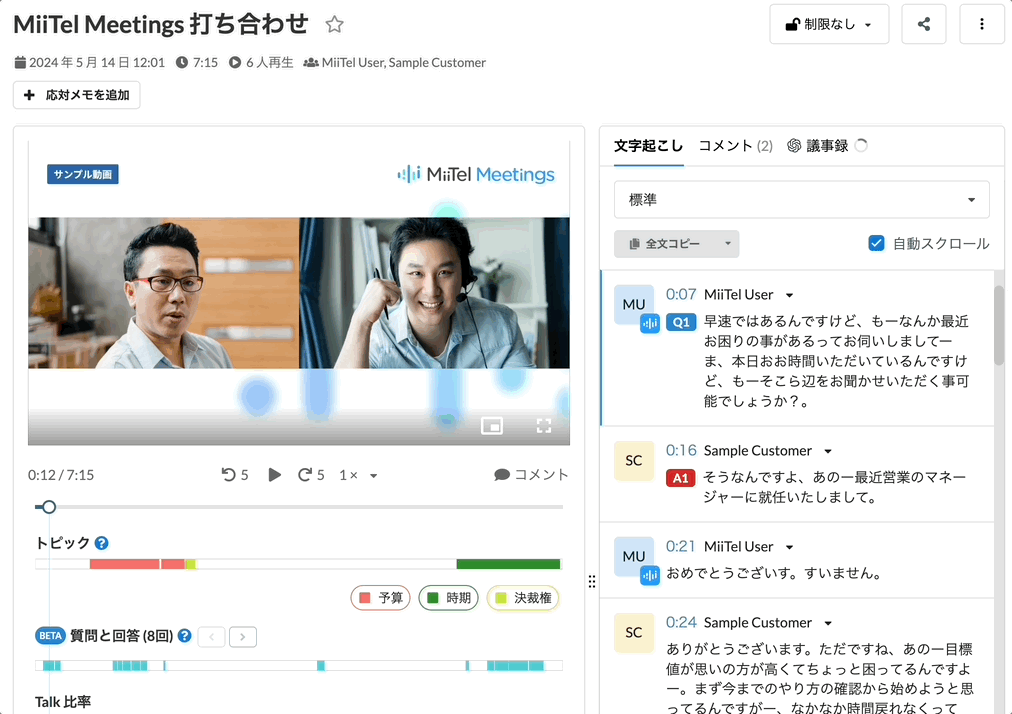
Task: Jump to the 0:07 transcript timestamp
Action: click(681, 294)
